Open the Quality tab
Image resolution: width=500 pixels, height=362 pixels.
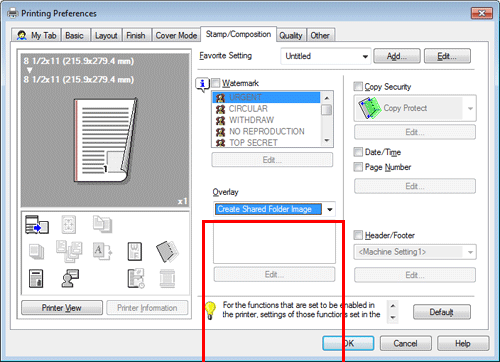[x=291, y=35]
